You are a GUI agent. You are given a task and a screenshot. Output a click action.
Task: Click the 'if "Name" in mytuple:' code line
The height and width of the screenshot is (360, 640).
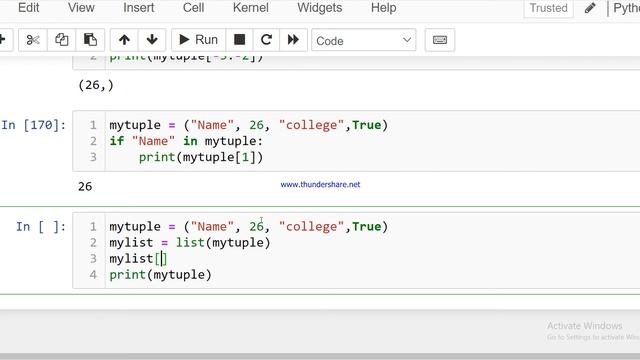(186, 141)
